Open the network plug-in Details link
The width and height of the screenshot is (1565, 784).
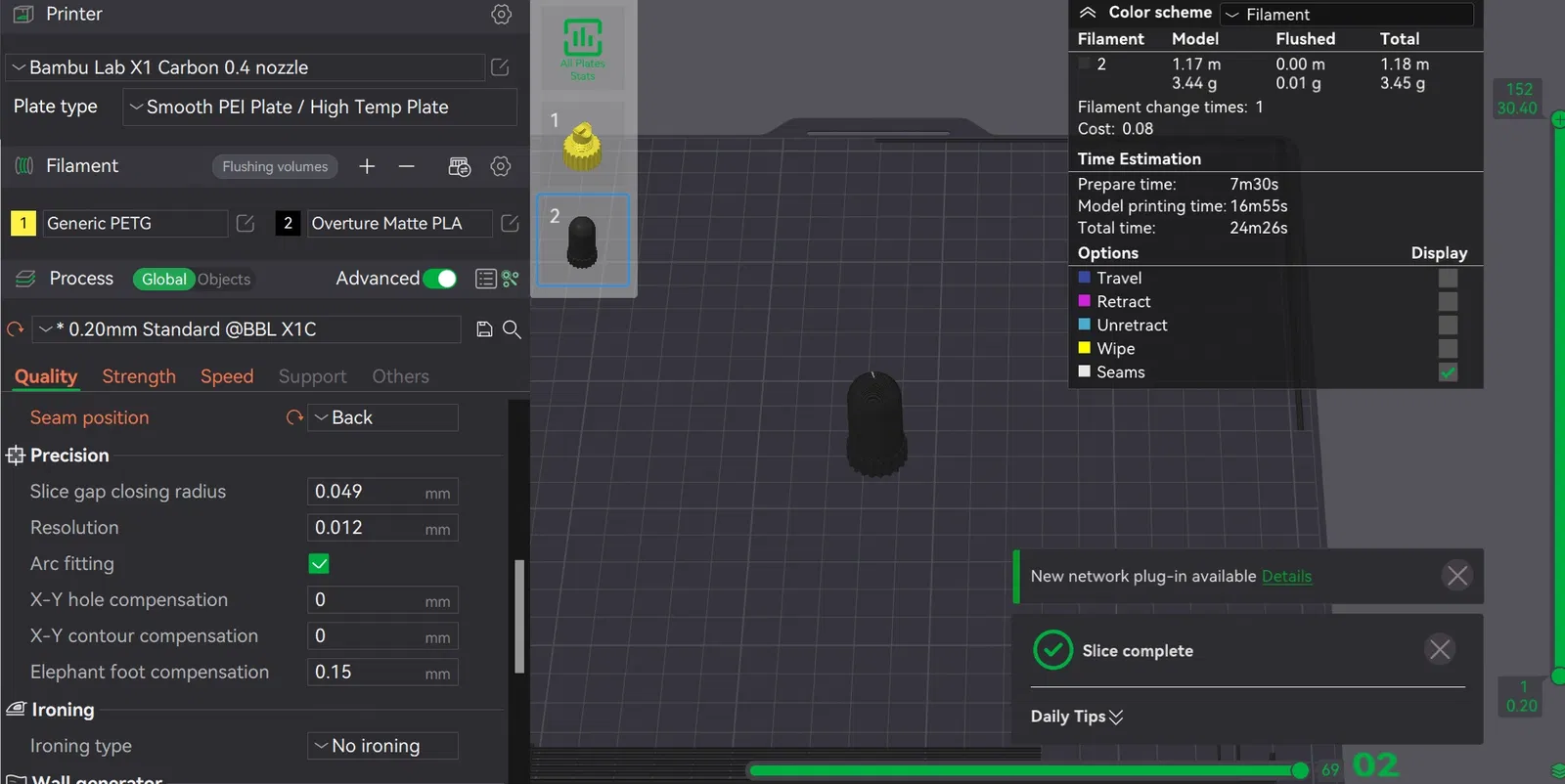[x=1286, y=577]
